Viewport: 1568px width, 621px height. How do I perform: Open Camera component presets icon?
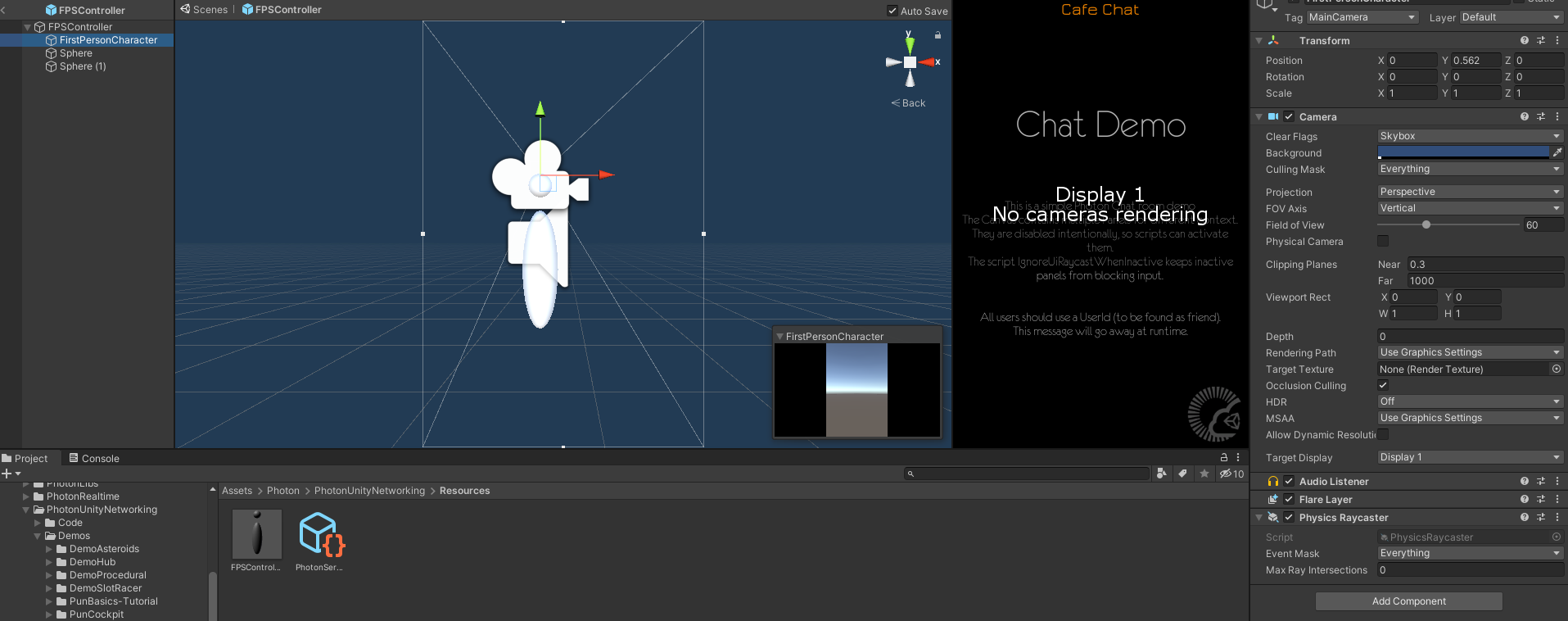1540,117
